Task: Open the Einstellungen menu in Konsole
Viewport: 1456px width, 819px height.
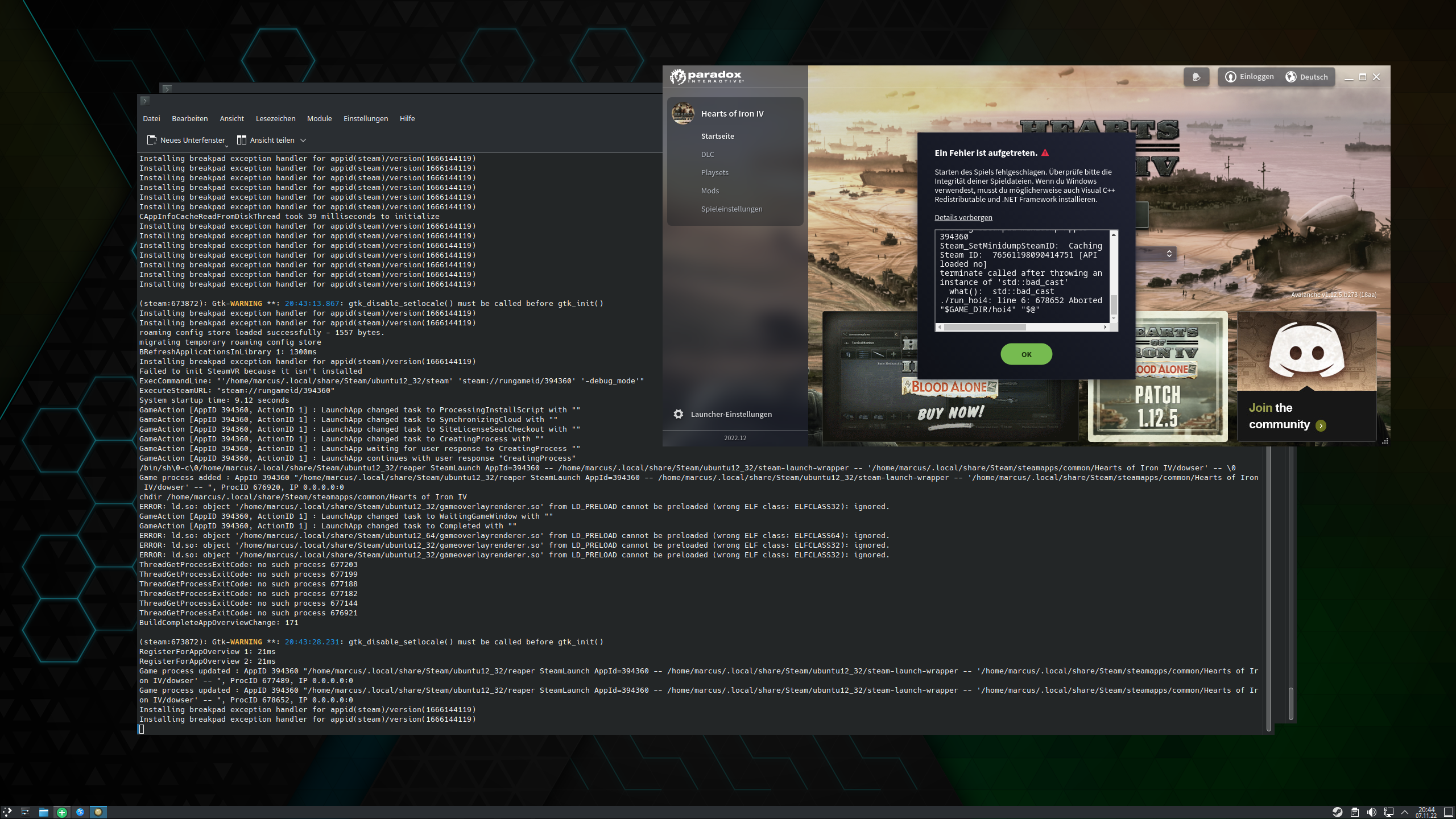Action: [x=366, y=118]
